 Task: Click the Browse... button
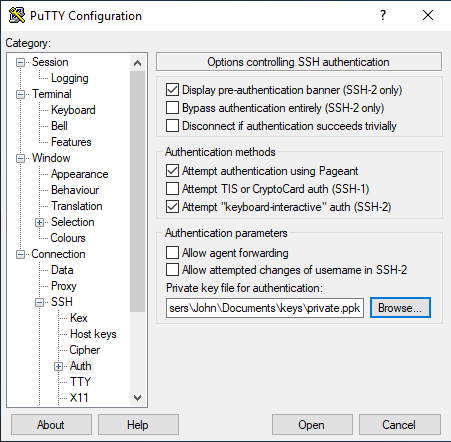coord(400,308)
